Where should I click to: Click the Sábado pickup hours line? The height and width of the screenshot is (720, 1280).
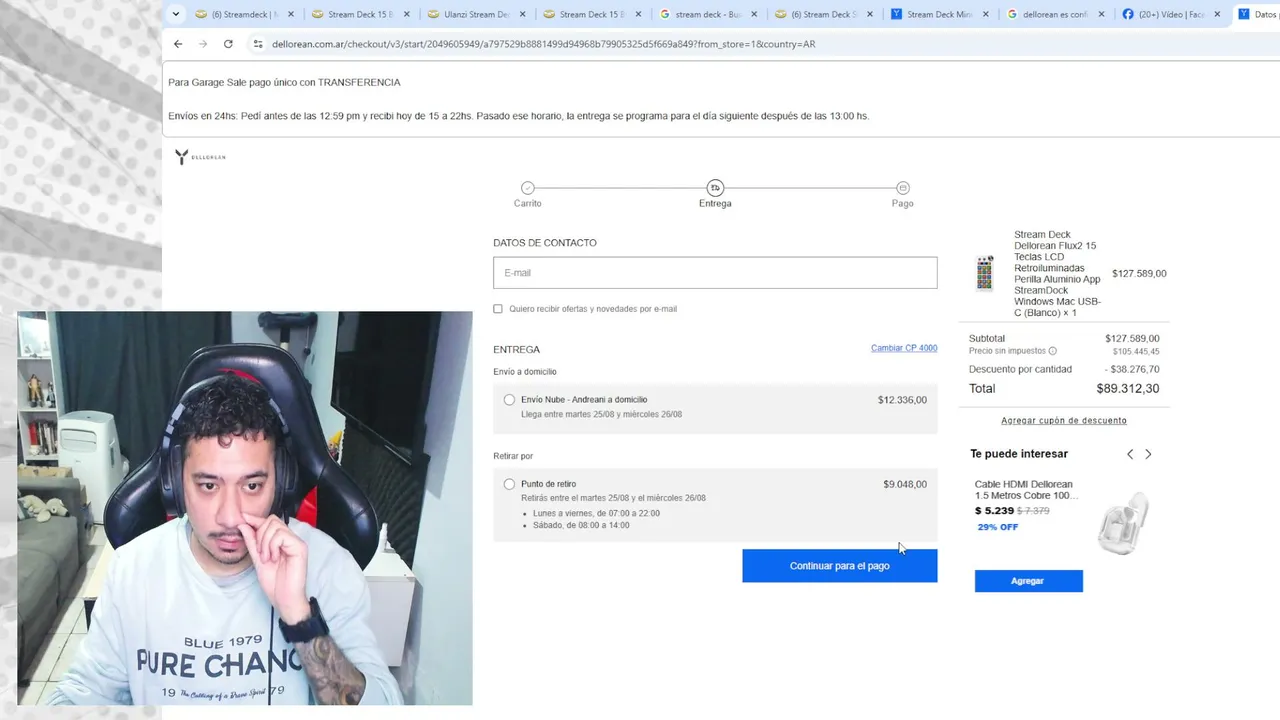point(581,526)
